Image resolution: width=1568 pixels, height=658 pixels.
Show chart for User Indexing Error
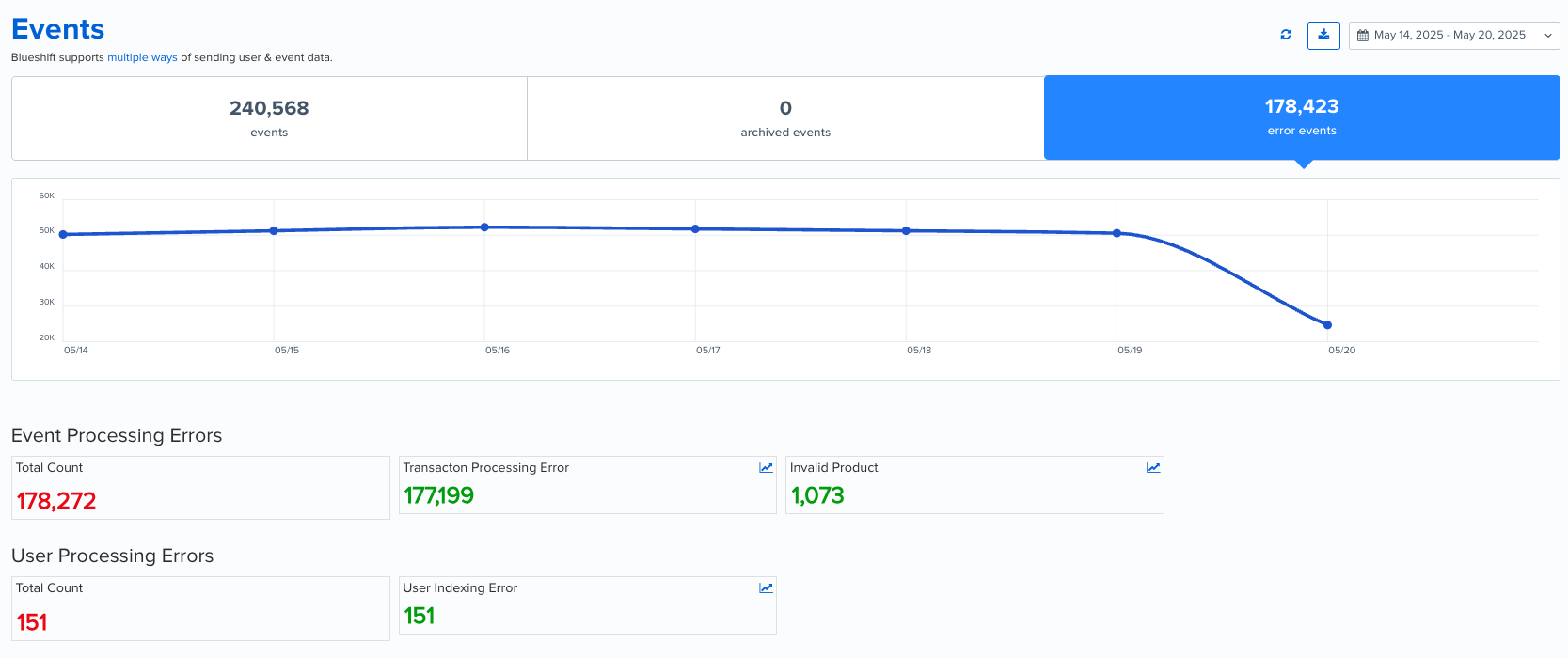pyautogui.click(x=766, y=588)
